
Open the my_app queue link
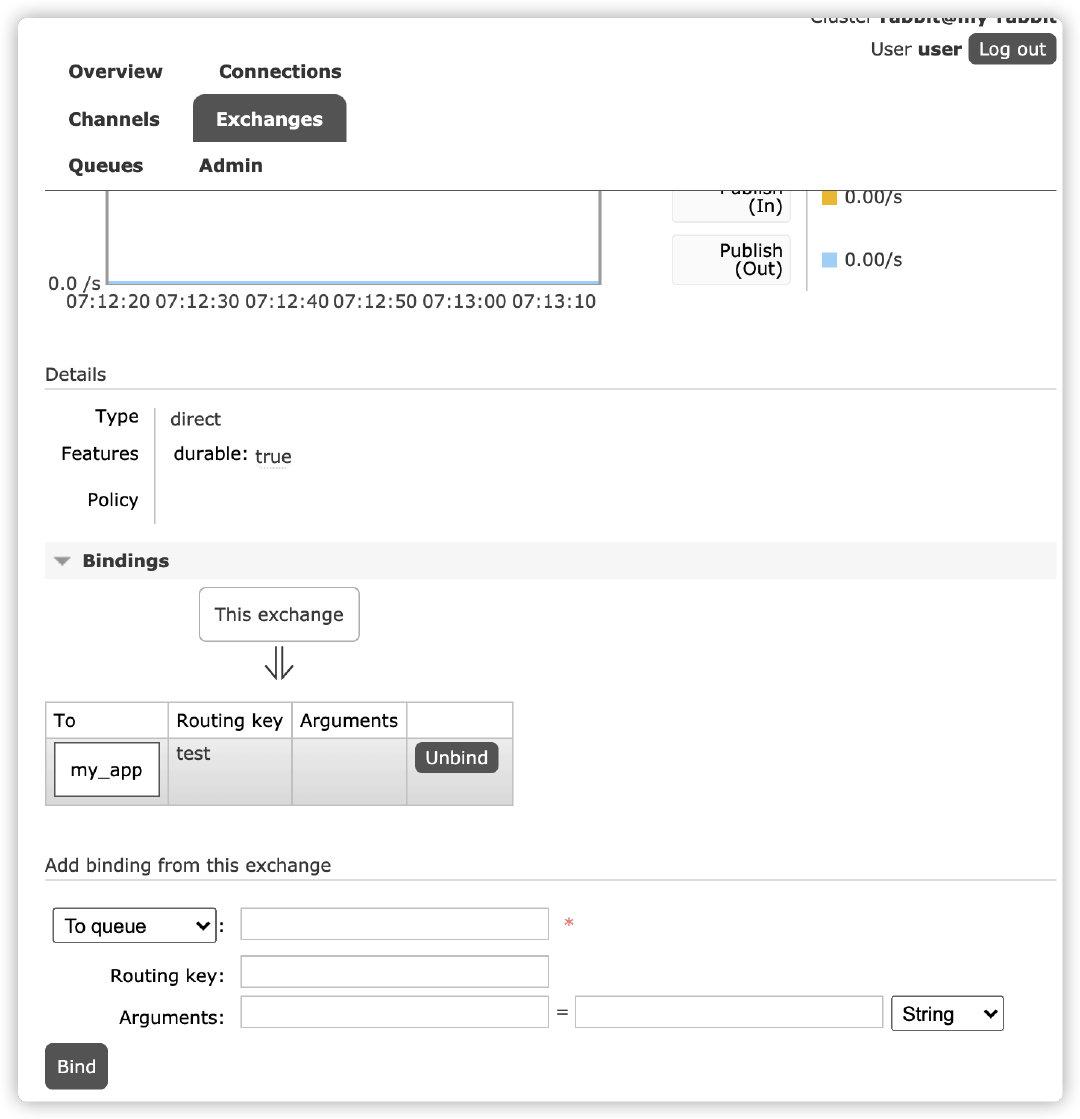pos(106,770)
